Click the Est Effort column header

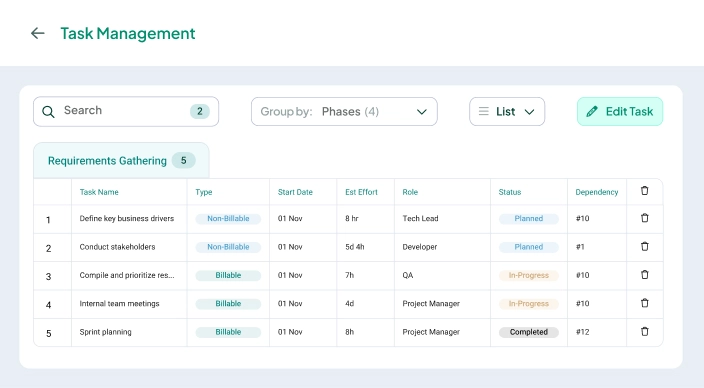[x=361, y=192]
